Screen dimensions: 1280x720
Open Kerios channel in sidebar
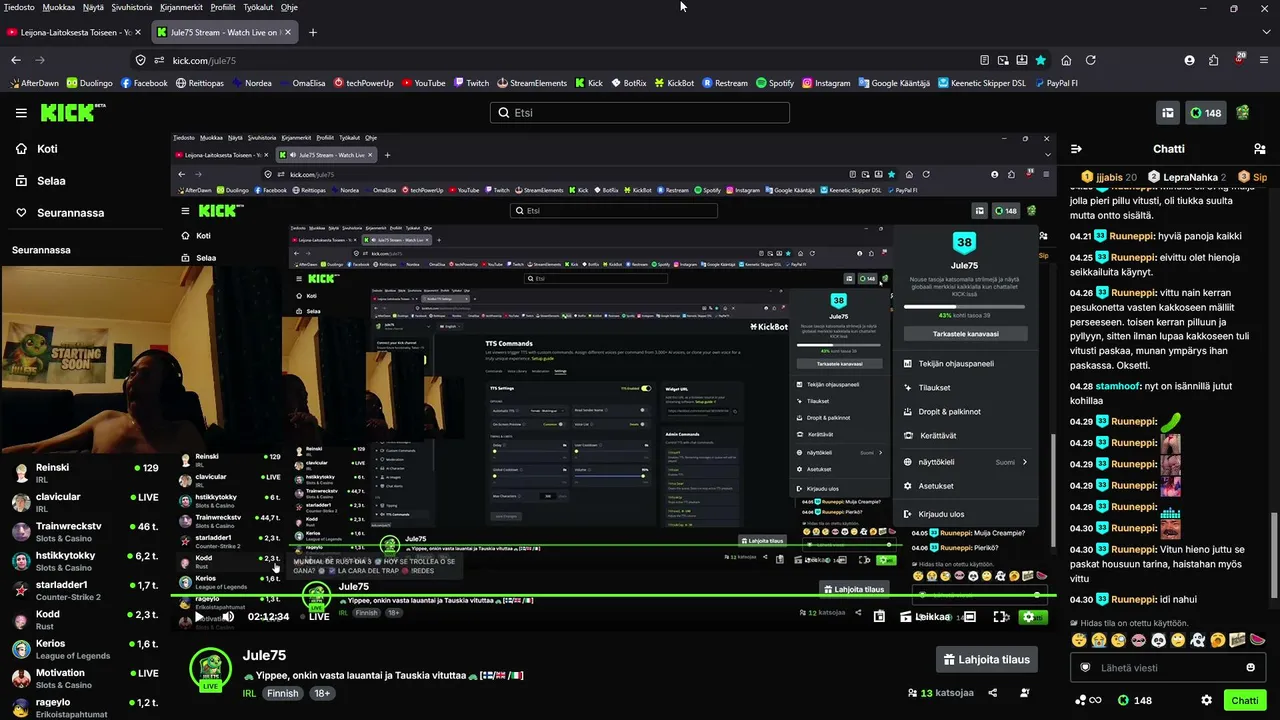pos(84,649)
